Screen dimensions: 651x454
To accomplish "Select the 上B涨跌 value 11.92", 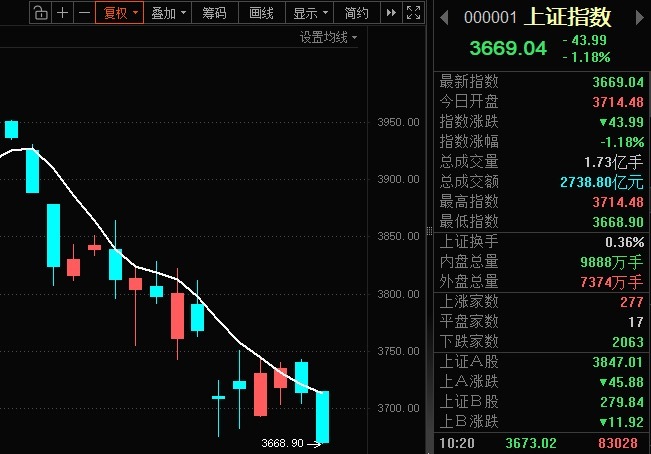I will pyautogui.click(x=622, y=422).
